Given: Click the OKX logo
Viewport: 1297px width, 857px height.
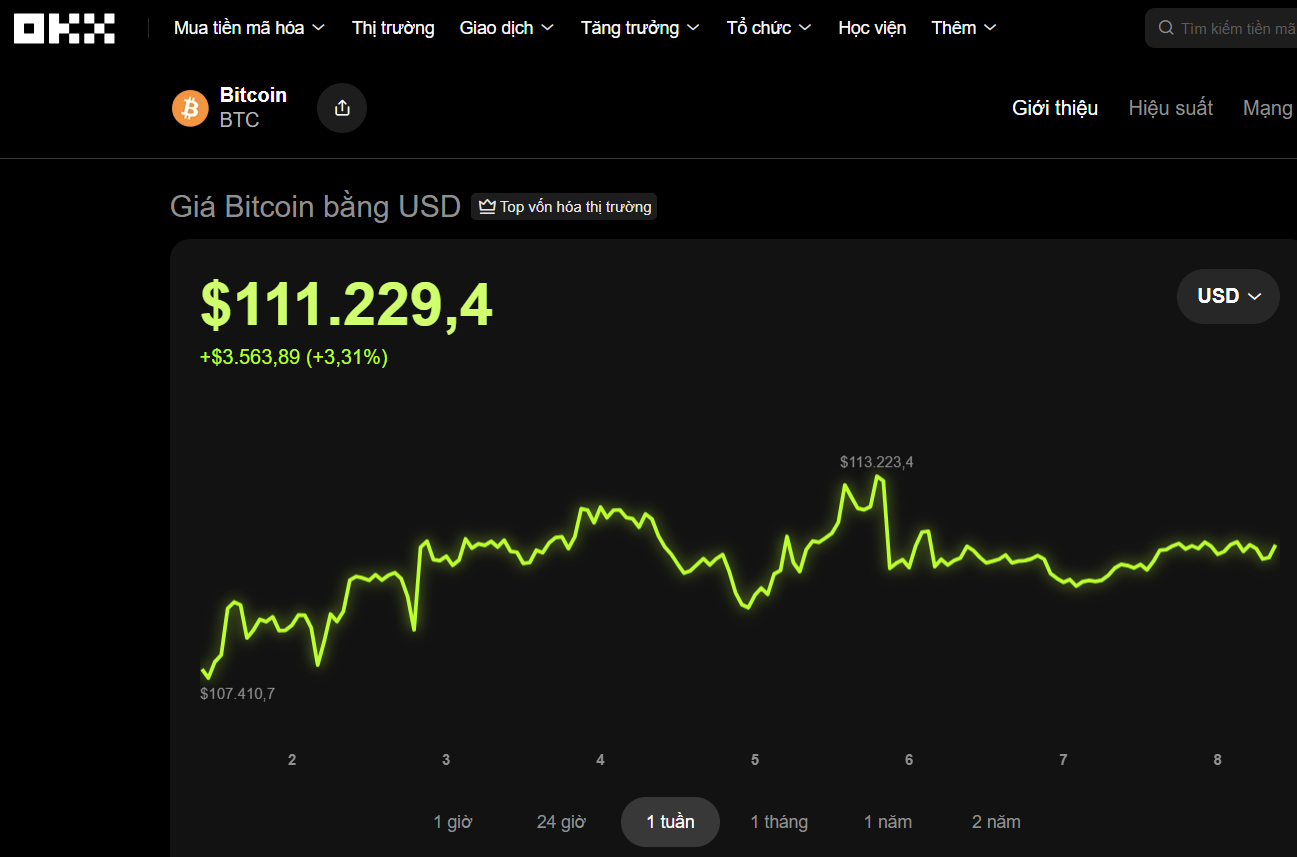Looking at the screenshot, I should click(x=64, y=28).
